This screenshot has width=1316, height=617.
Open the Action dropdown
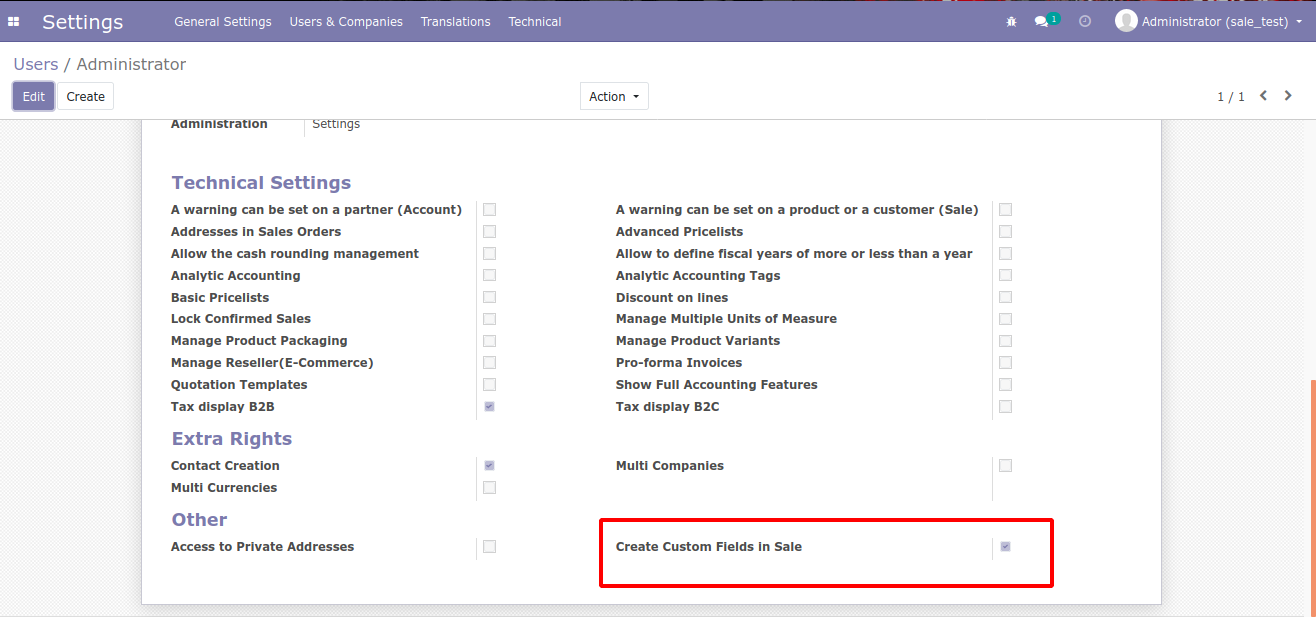tap(614, 96)
